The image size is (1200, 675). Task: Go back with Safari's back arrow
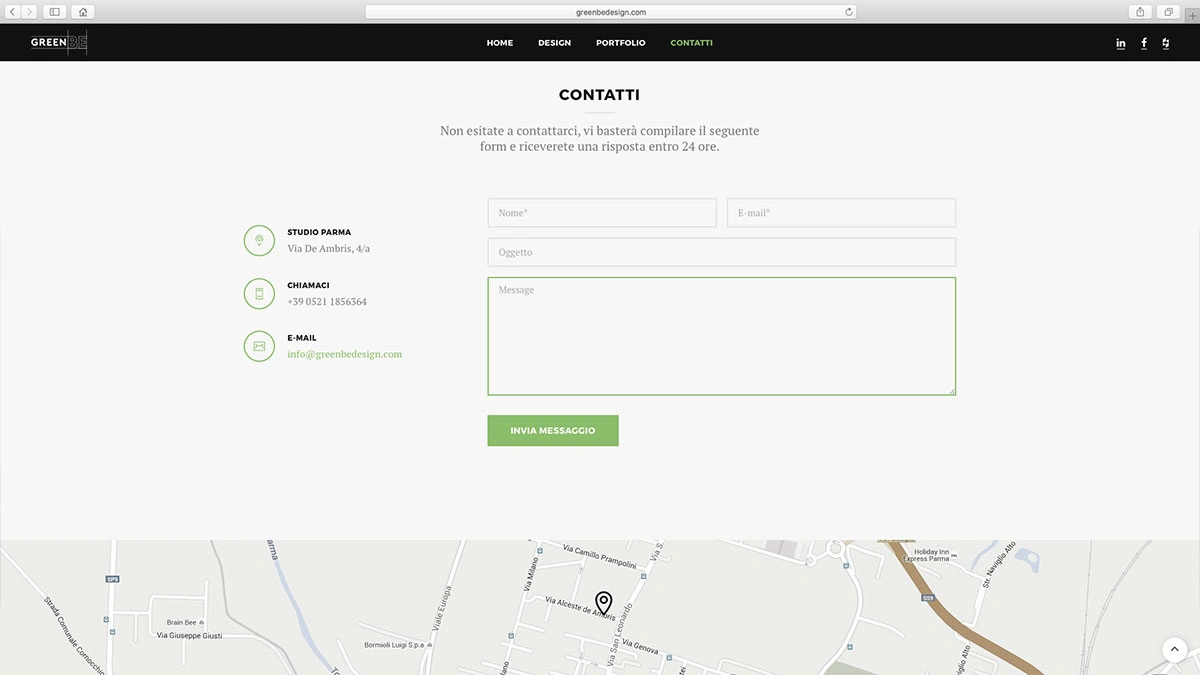tap(13, 12)
